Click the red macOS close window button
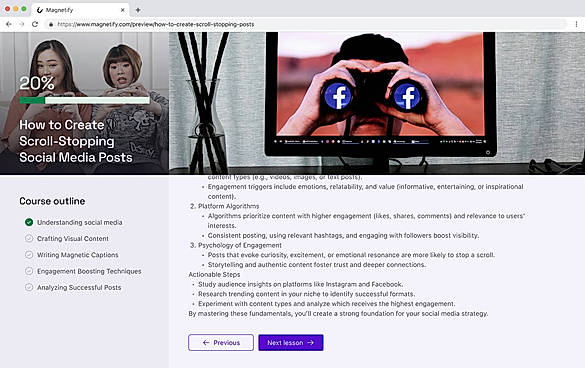The image size is (585, 368). pos(7,9)
